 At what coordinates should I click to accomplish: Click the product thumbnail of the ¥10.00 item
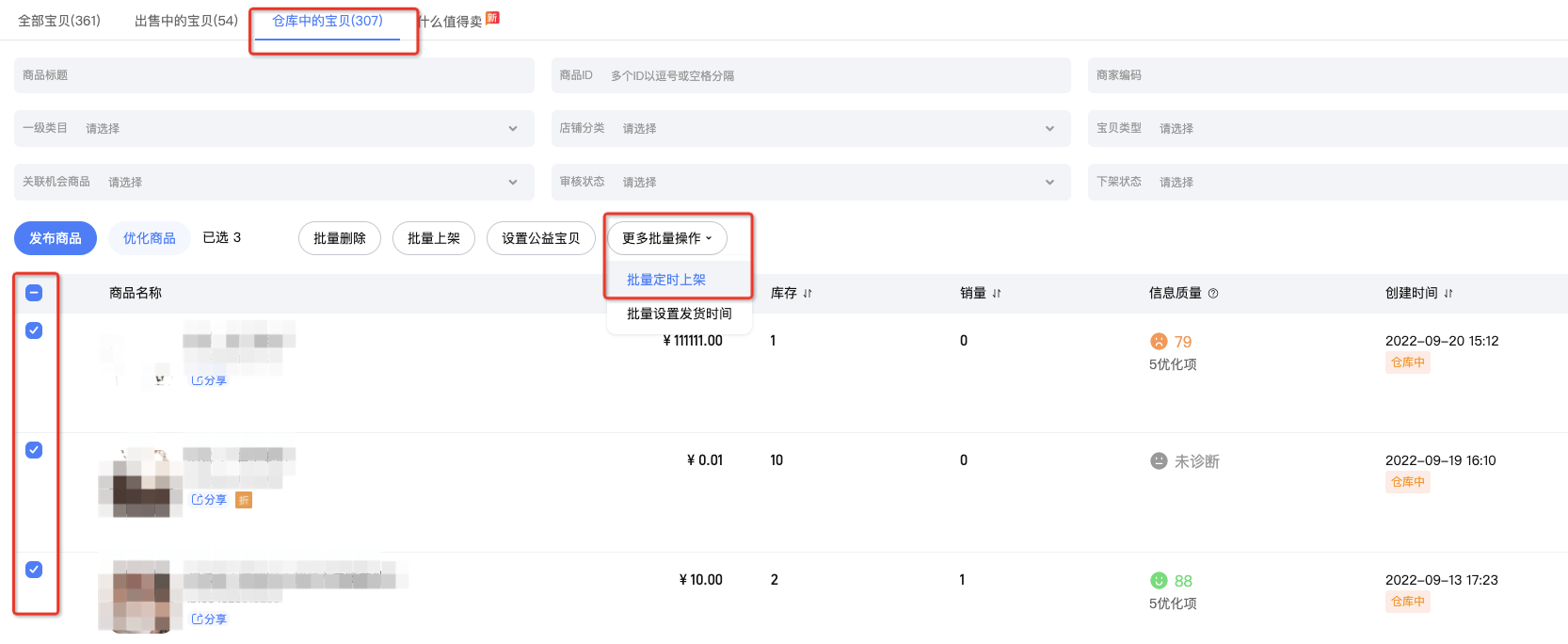(140, 597)
